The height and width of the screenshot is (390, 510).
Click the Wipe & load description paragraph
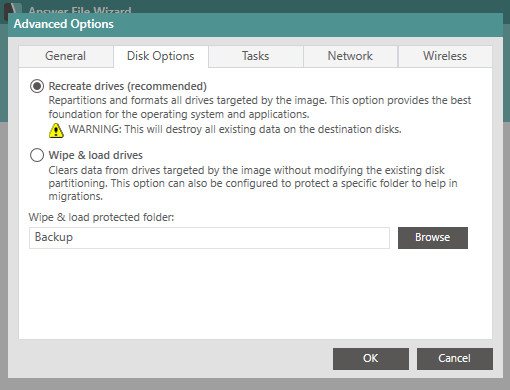pos(253,183)
